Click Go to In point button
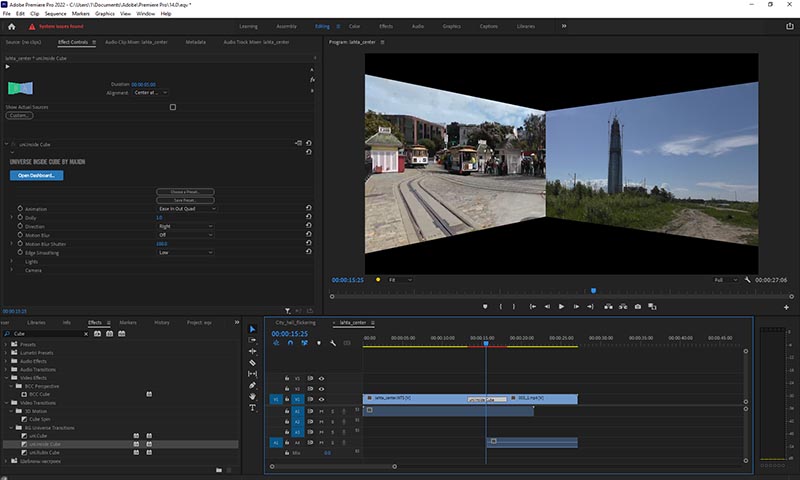Viewport: 800px width, 480px height. pos(533,307)
